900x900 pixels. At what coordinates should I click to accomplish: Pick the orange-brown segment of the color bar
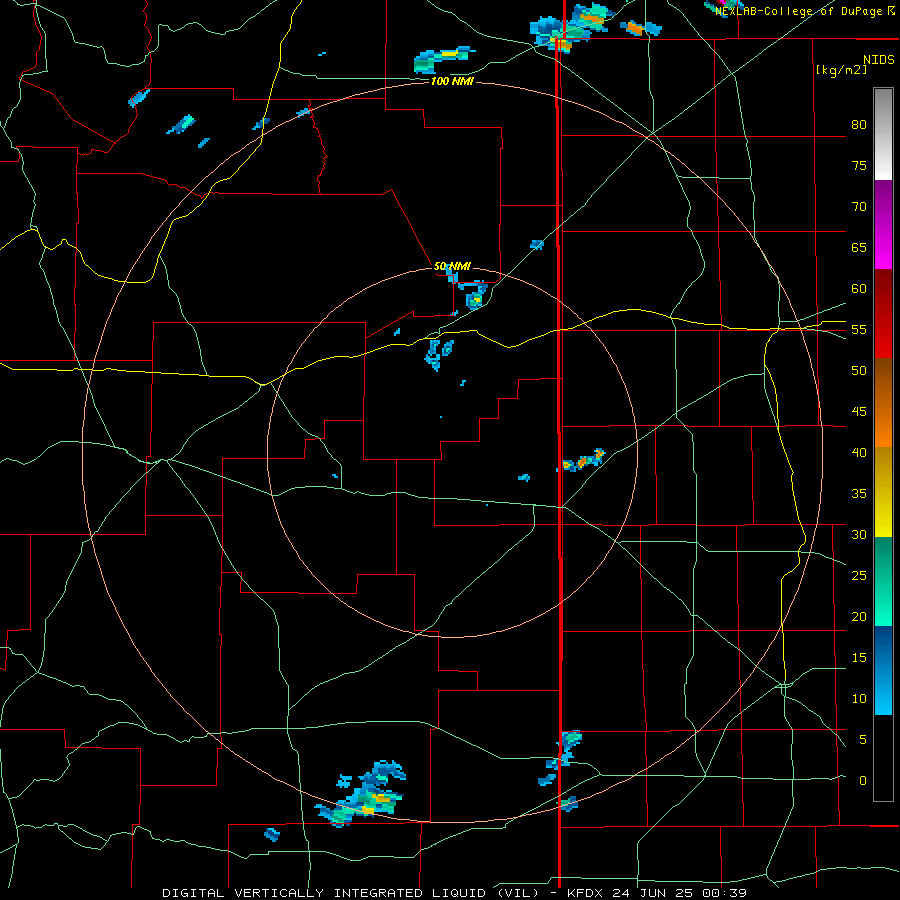[883, 403]
